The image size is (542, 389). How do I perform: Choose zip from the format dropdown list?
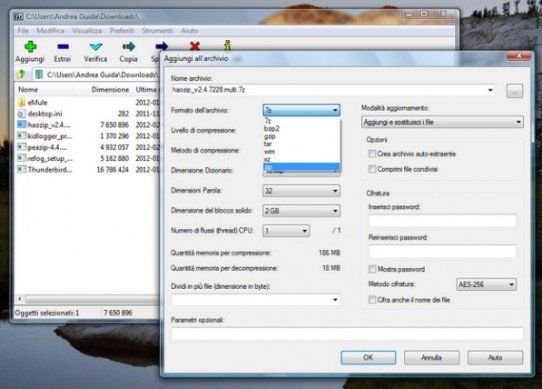[301, 167]
